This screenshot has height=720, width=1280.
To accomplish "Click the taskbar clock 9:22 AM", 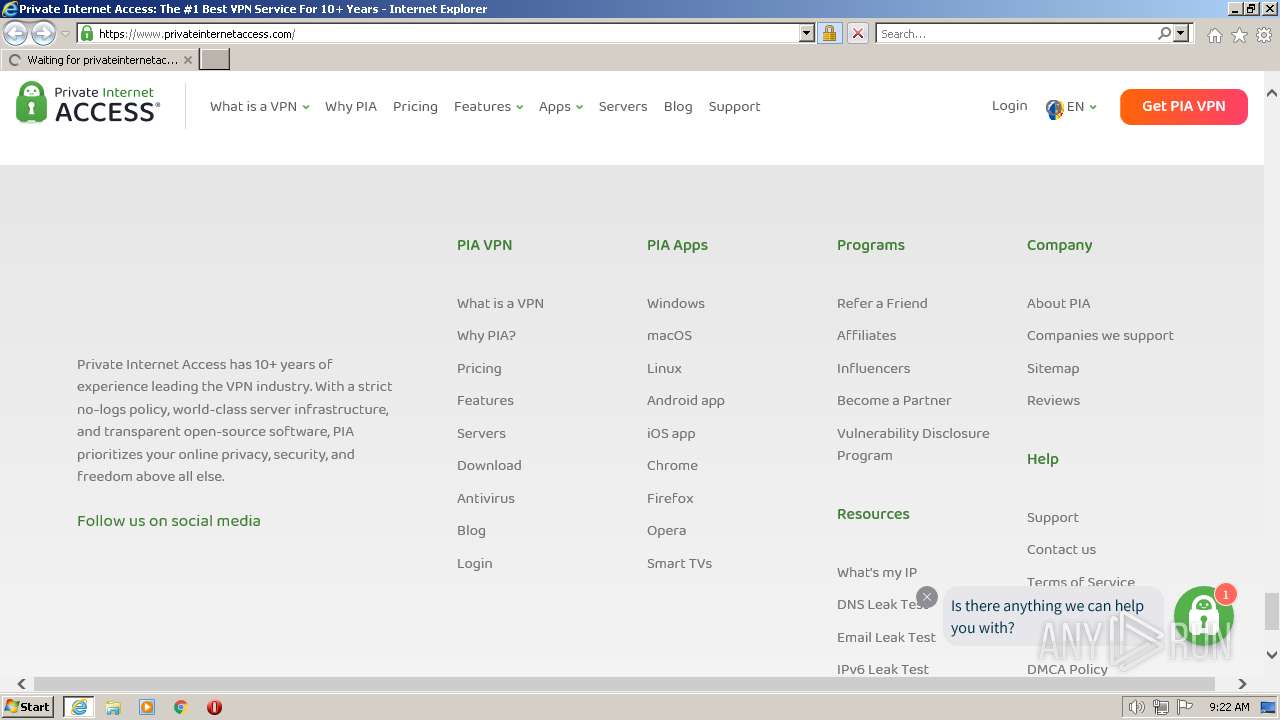I will point(1229,707).
